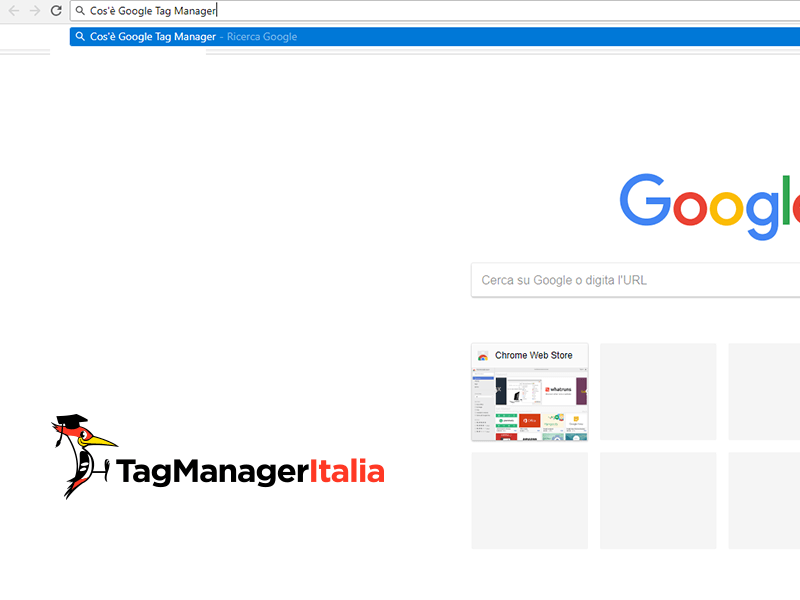The image size is (800, 600).
Task: Click the search magnifier icon in address bar
Action: pyautogui.click(x=80, y=11)
